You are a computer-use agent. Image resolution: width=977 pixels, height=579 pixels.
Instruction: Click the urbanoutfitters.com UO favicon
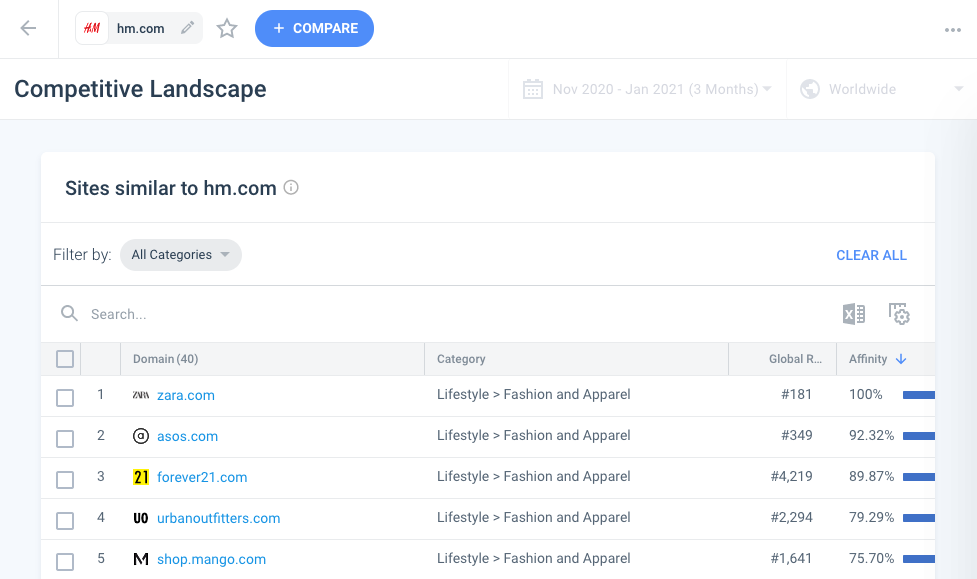[141, 518]
